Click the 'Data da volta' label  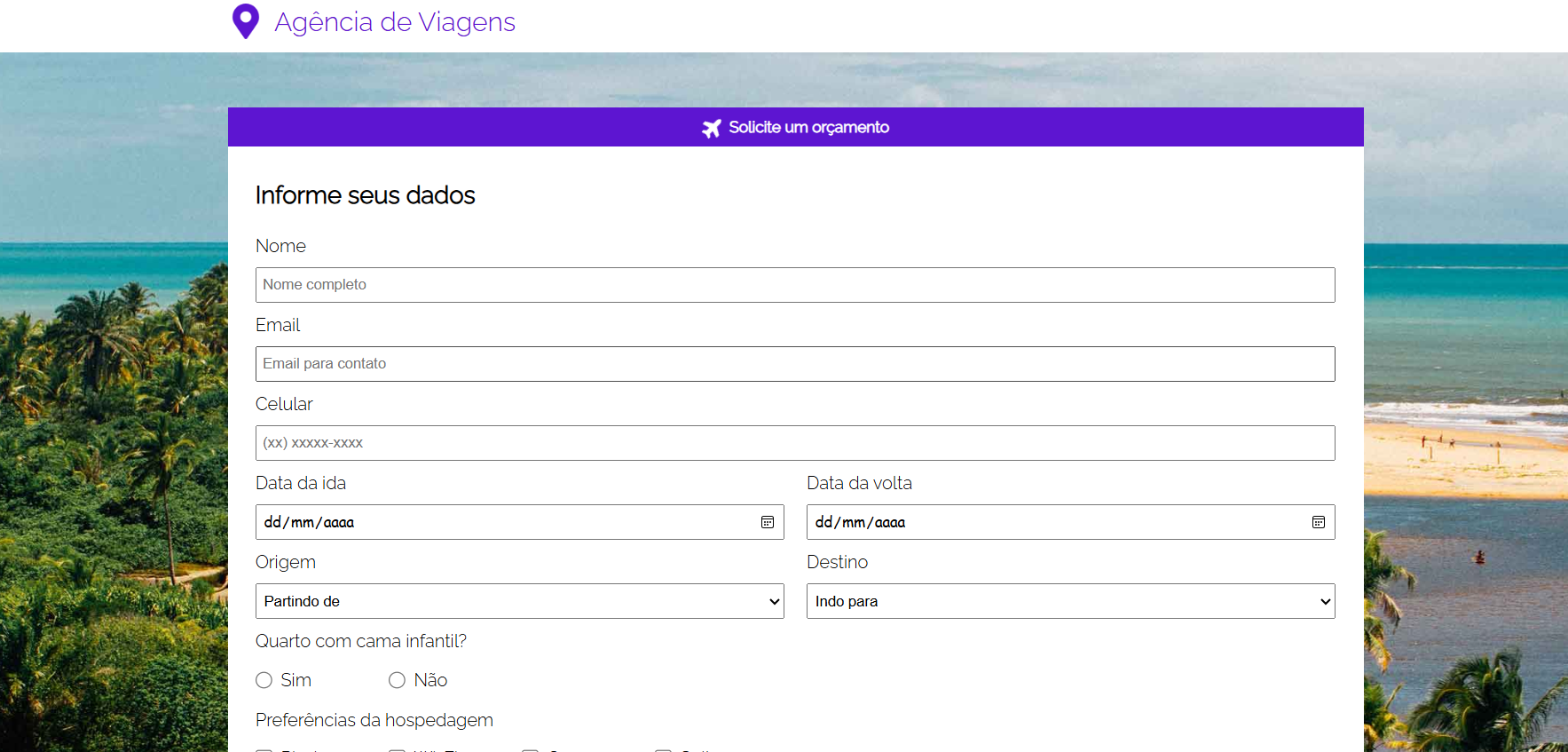coord(859,483)
